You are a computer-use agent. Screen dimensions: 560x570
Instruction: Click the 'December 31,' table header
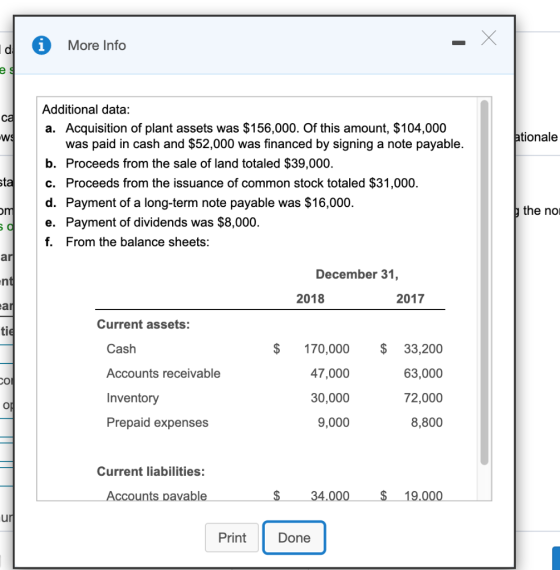357,274
